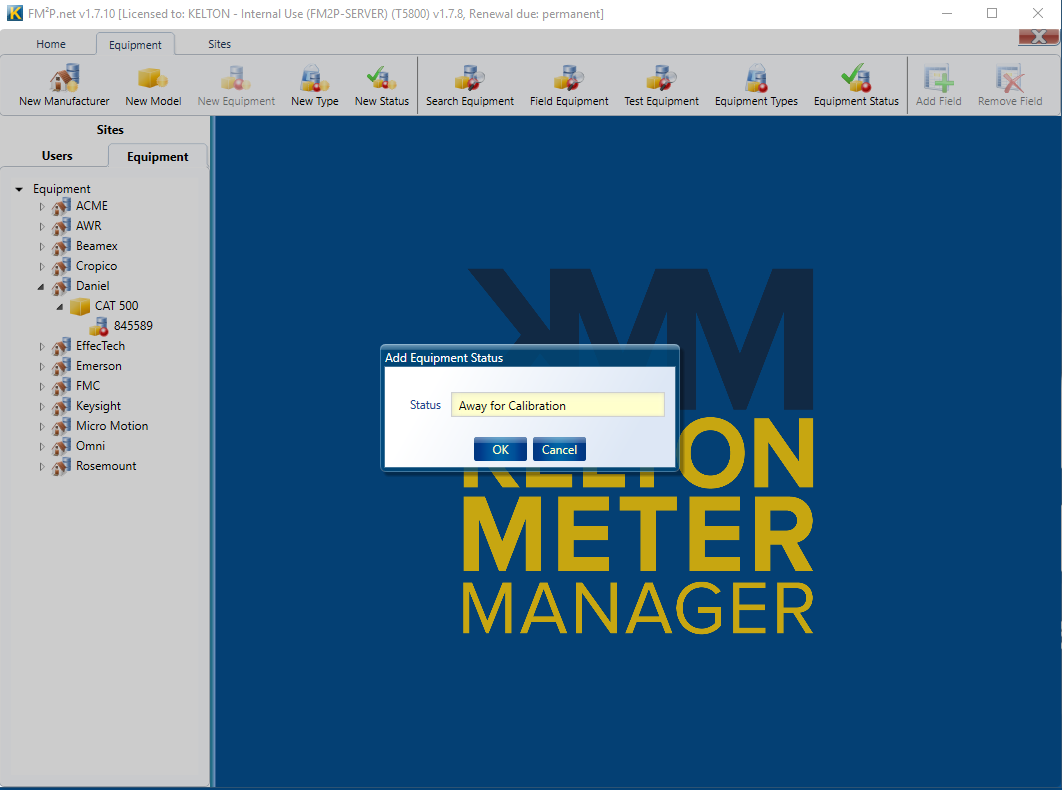Collapse the Daniel tree node
This screenshot has height=790, width=1062.
point(41,287)
